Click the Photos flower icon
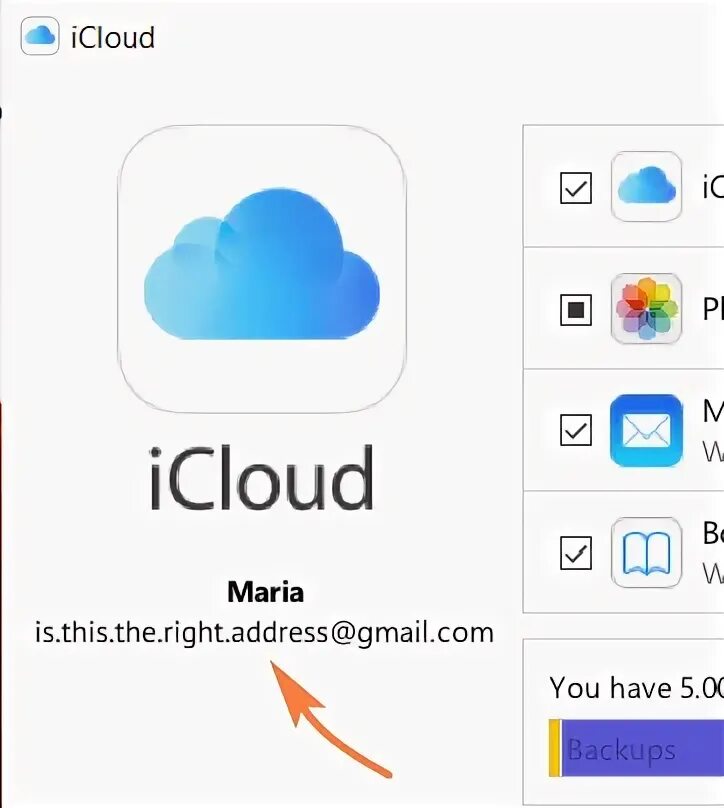 pos(646,309)
